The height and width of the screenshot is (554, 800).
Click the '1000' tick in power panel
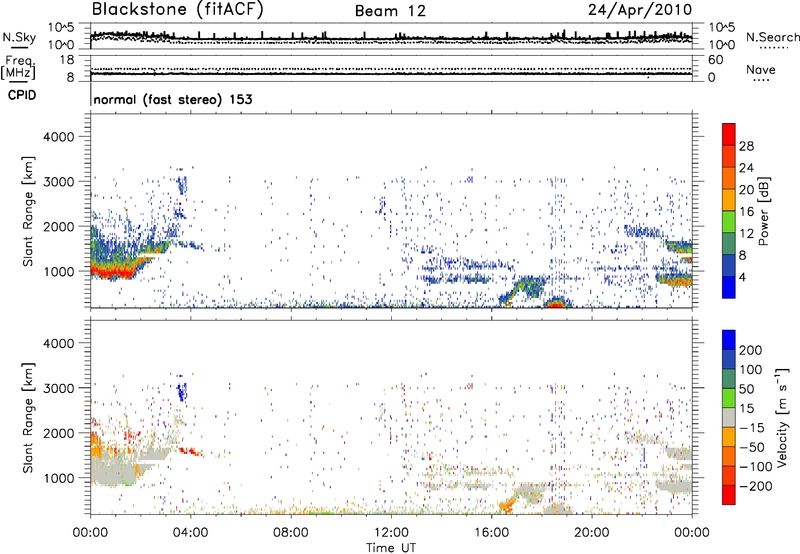58,271
